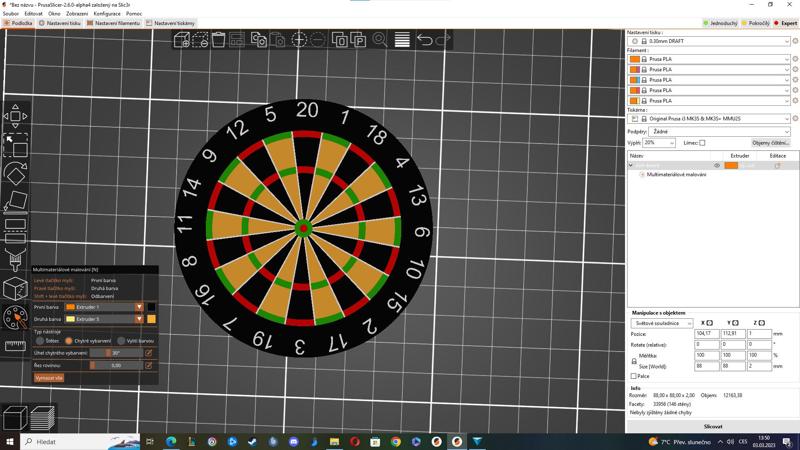The height and width of the screenshot is (450, 800).
Task: Click the X position input field
Action: (707, 334)
